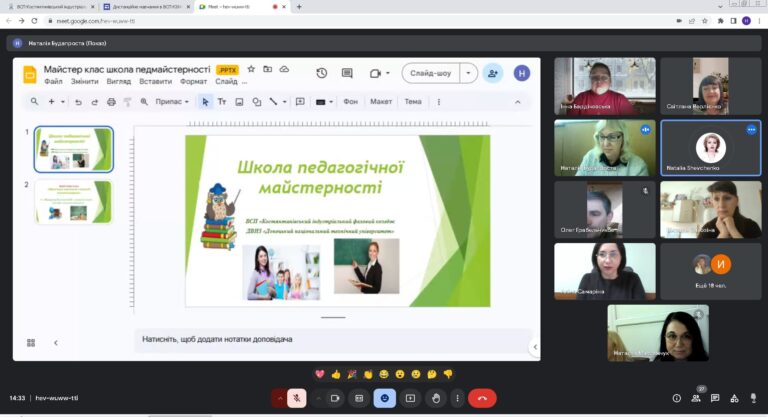The width and height of the screenshot is (768, 417).
Task: Select the line tool
Action: (x=273, y=101)
